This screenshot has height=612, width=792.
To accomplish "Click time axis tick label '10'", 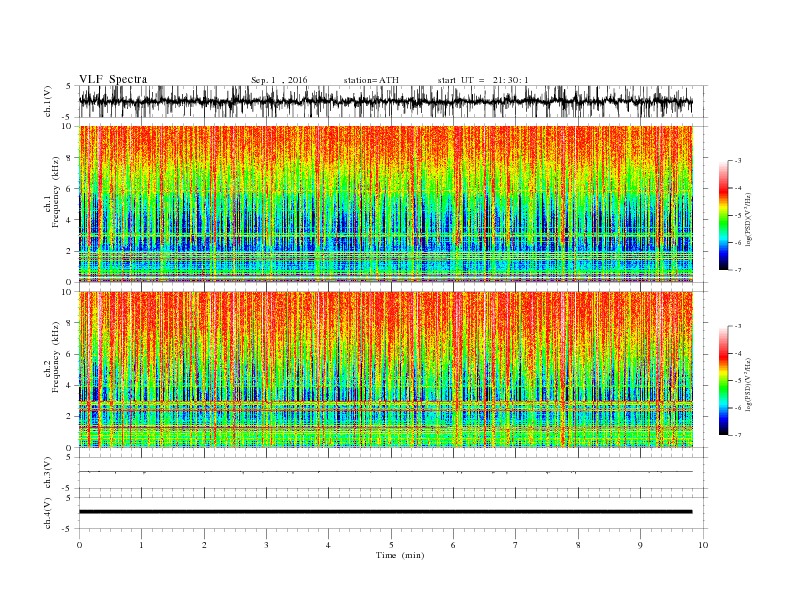I will 703,545.
